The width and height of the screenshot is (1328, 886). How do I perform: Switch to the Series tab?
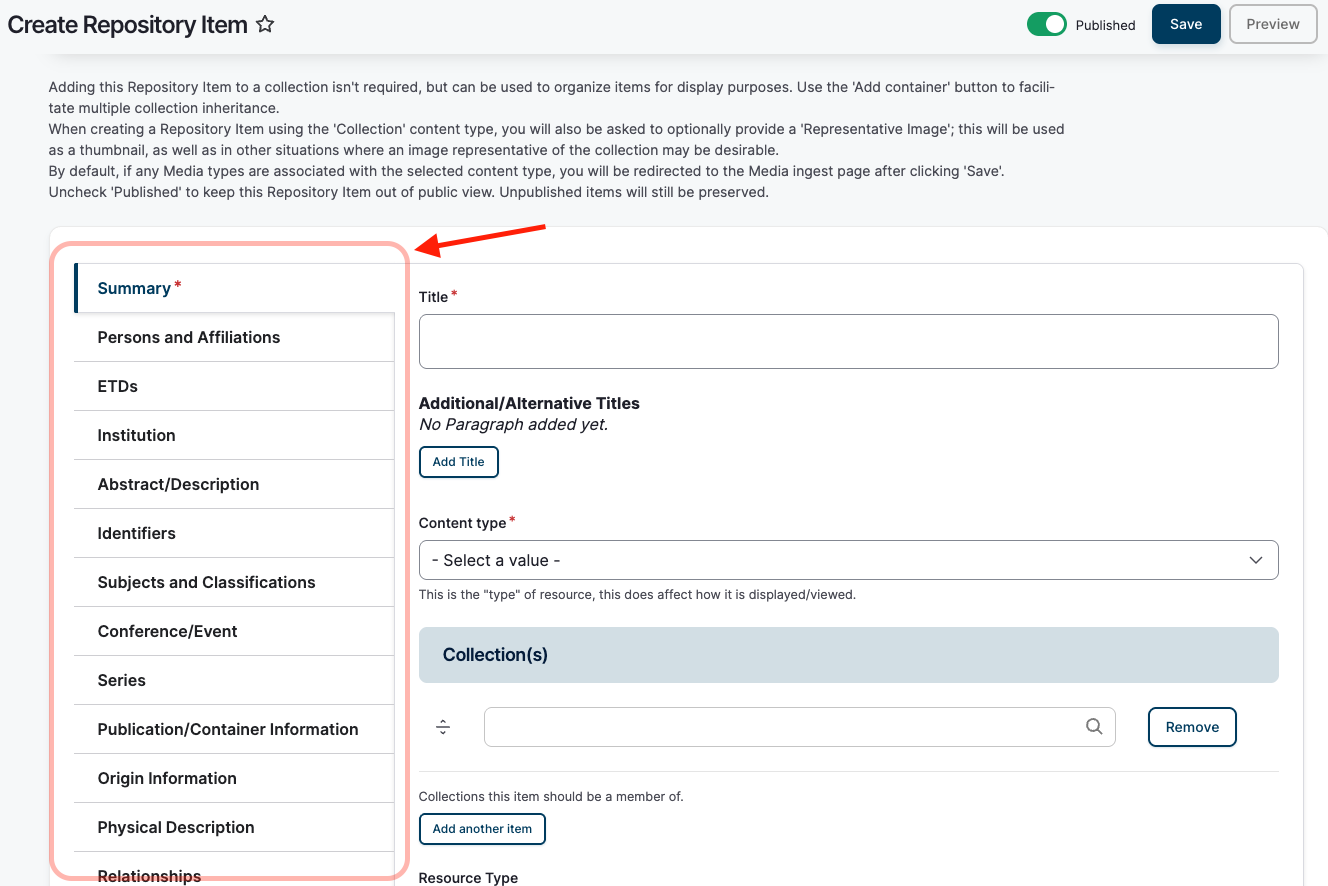click(235, 680)
